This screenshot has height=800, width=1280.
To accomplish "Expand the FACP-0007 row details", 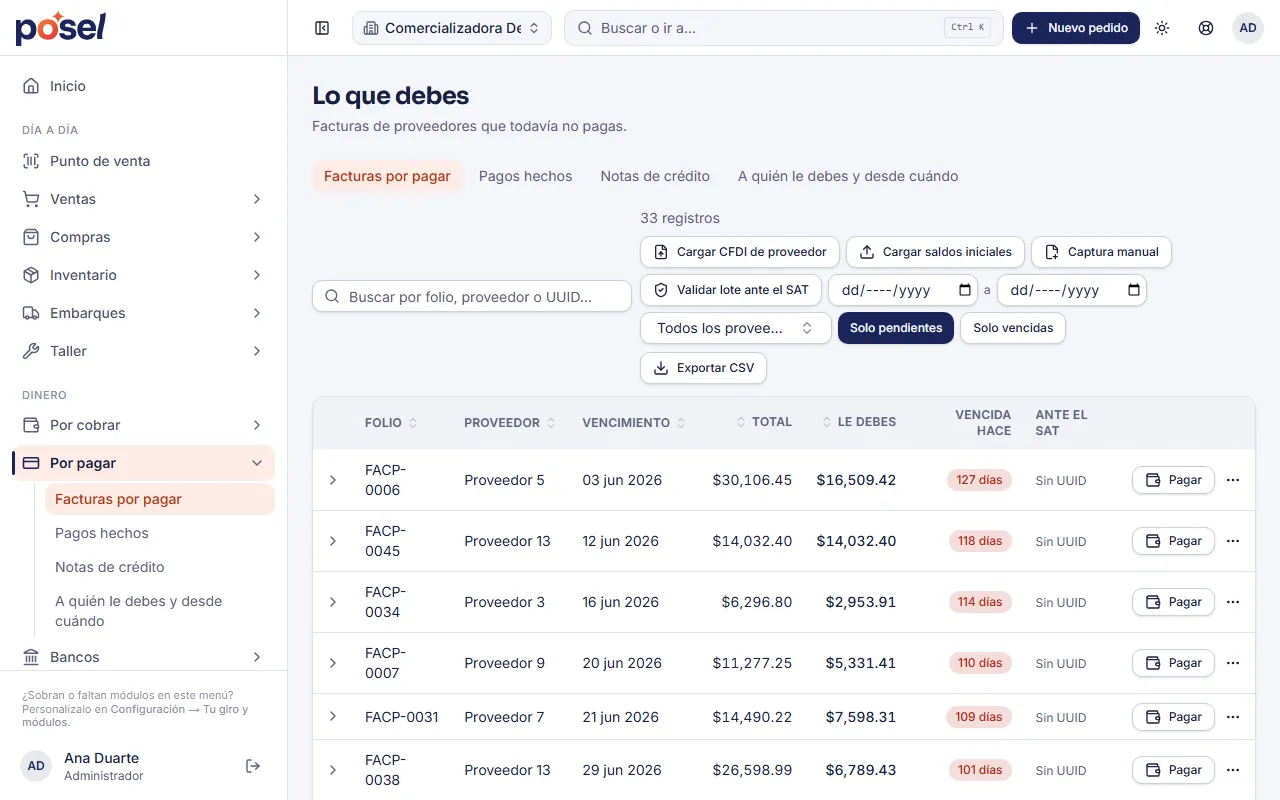I will click(x=333, y=663).
